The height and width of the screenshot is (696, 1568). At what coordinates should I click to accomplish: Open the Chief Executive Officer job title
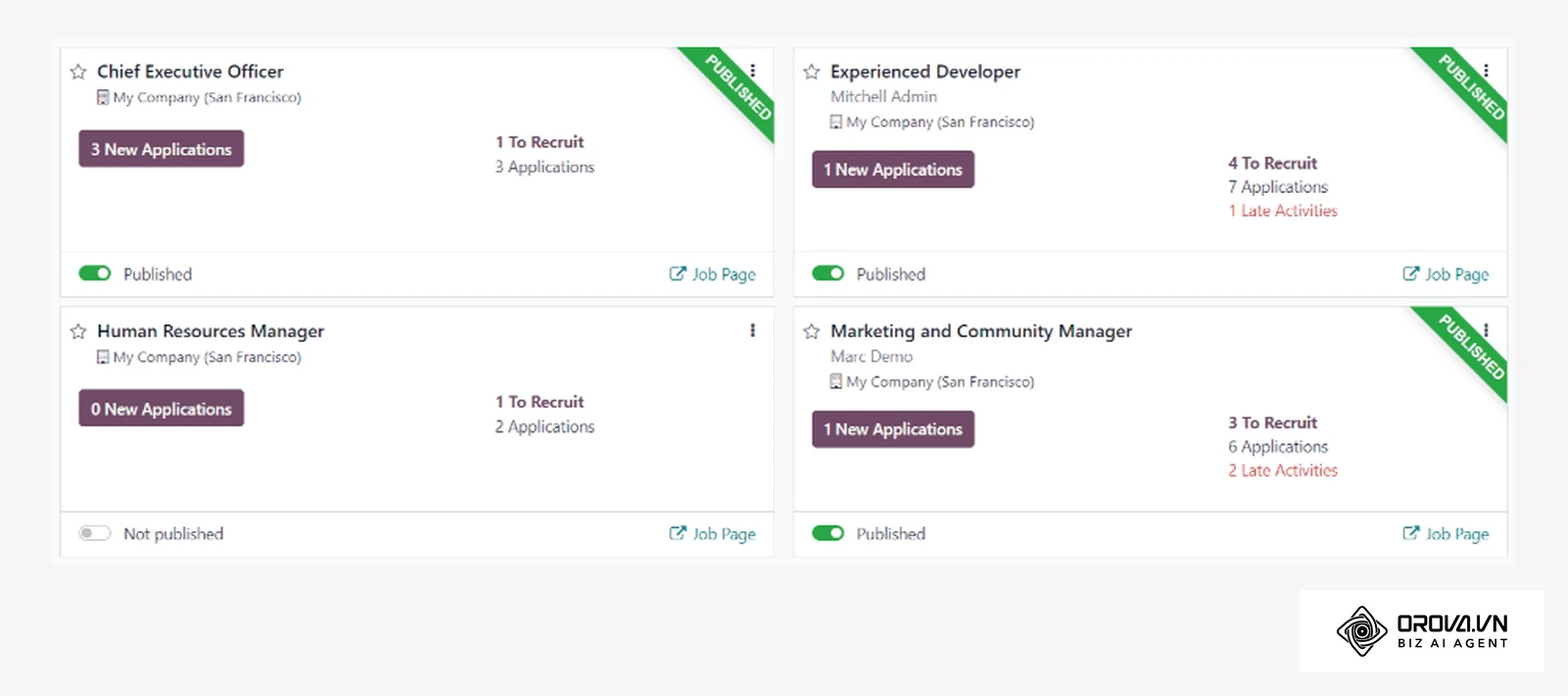[190, 72]
